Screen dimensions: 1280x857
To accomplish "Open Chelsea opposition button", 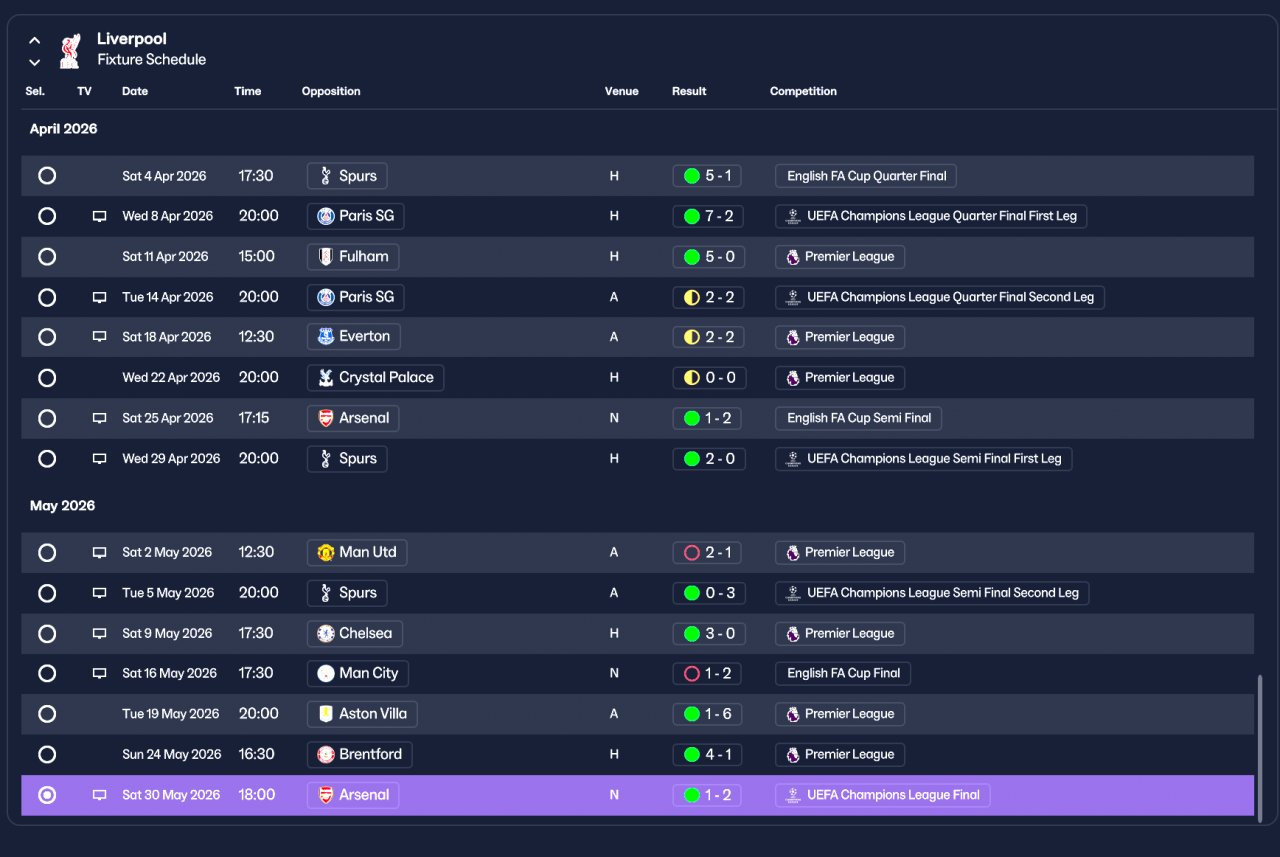I will point(355,633).
